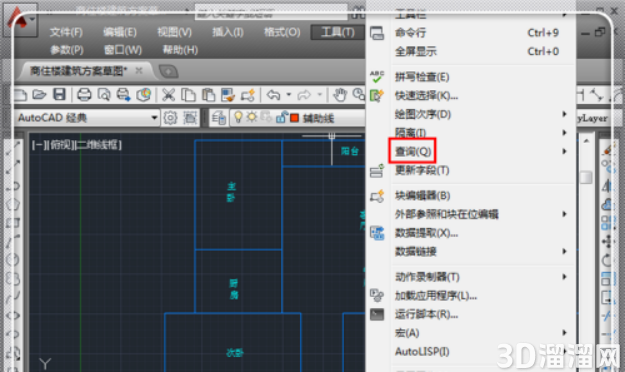
Task: Toggle the layer lock padlock icon
Action: click(281, 117)
